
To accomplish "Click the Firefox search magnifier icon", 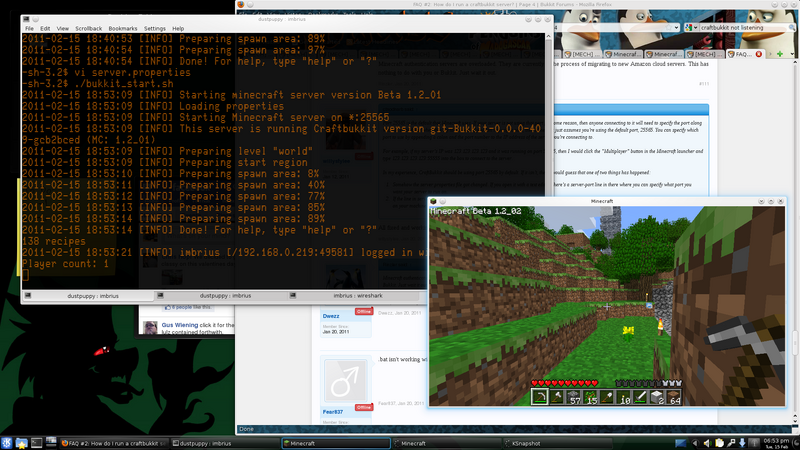I will click(791, 27).
